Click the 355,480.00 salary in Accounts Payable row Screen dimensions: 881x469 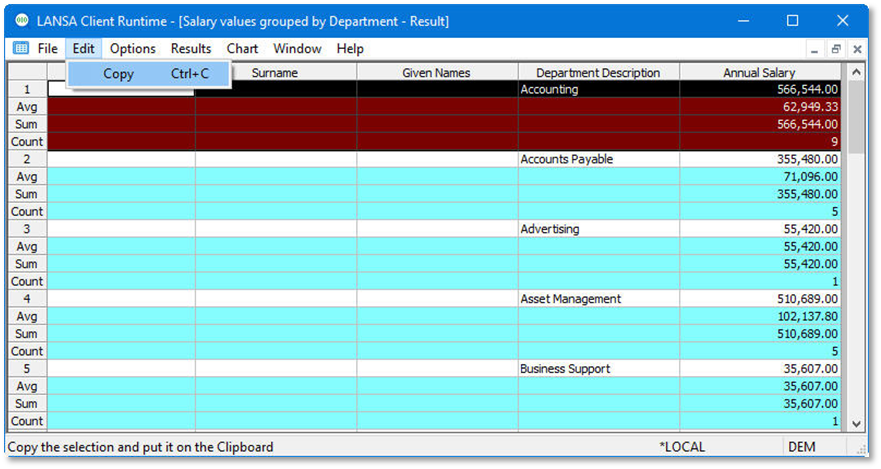click(760, 159)
